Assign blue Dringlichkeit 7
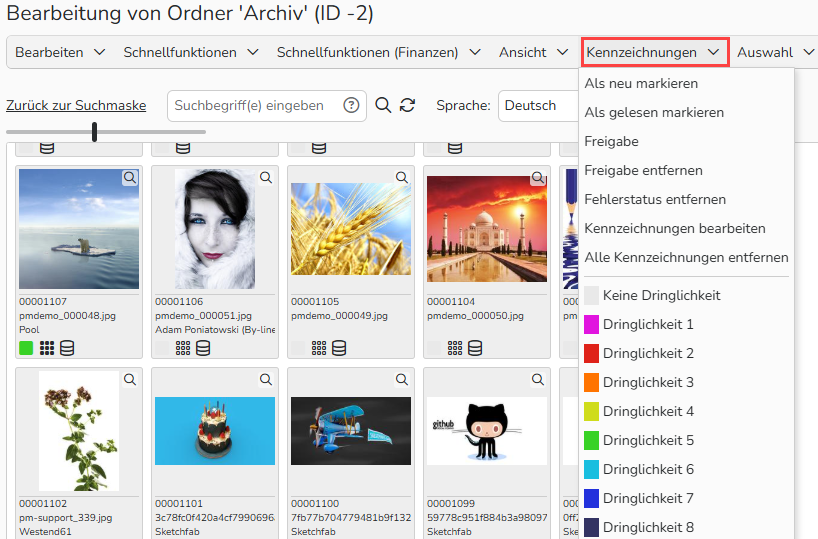The height and width of the screenshot is (539, 818). (687, 498)
